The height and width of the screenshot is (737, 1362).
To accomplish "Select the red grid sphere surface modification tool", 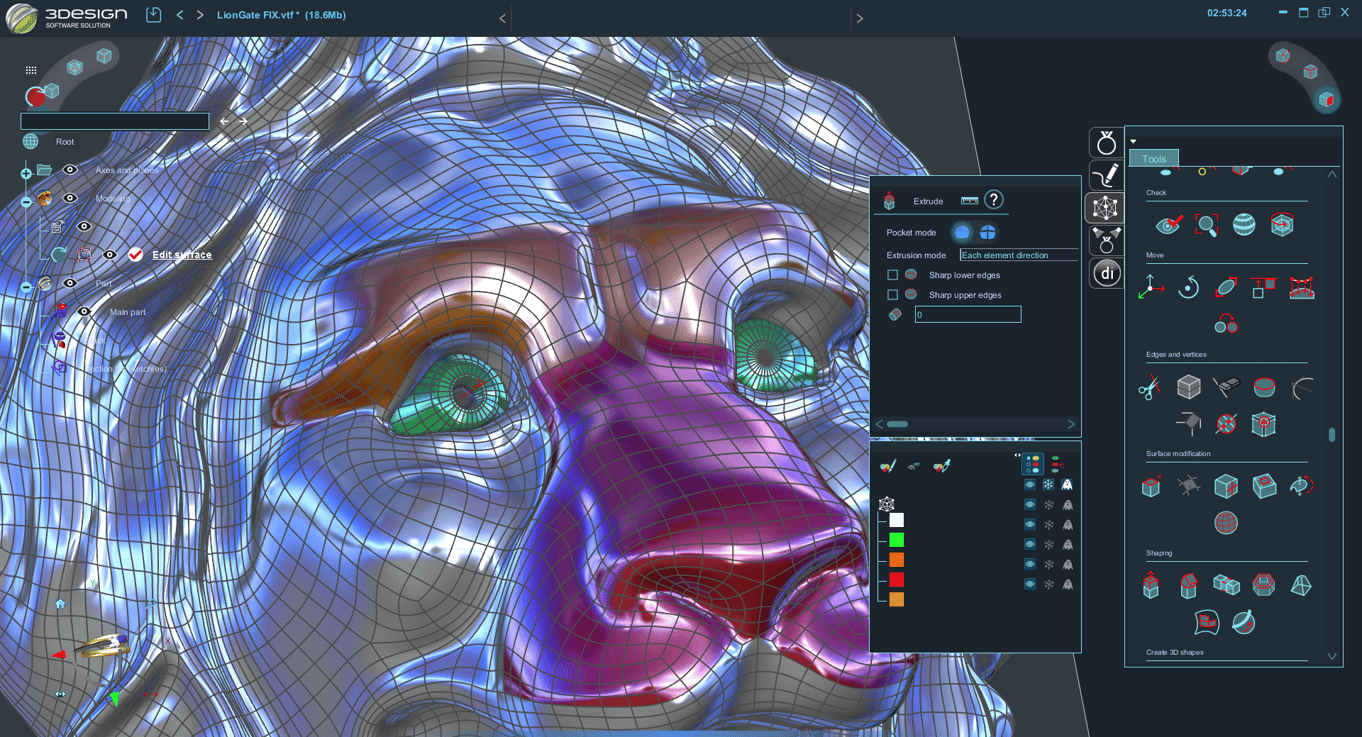I will 1226,522.
